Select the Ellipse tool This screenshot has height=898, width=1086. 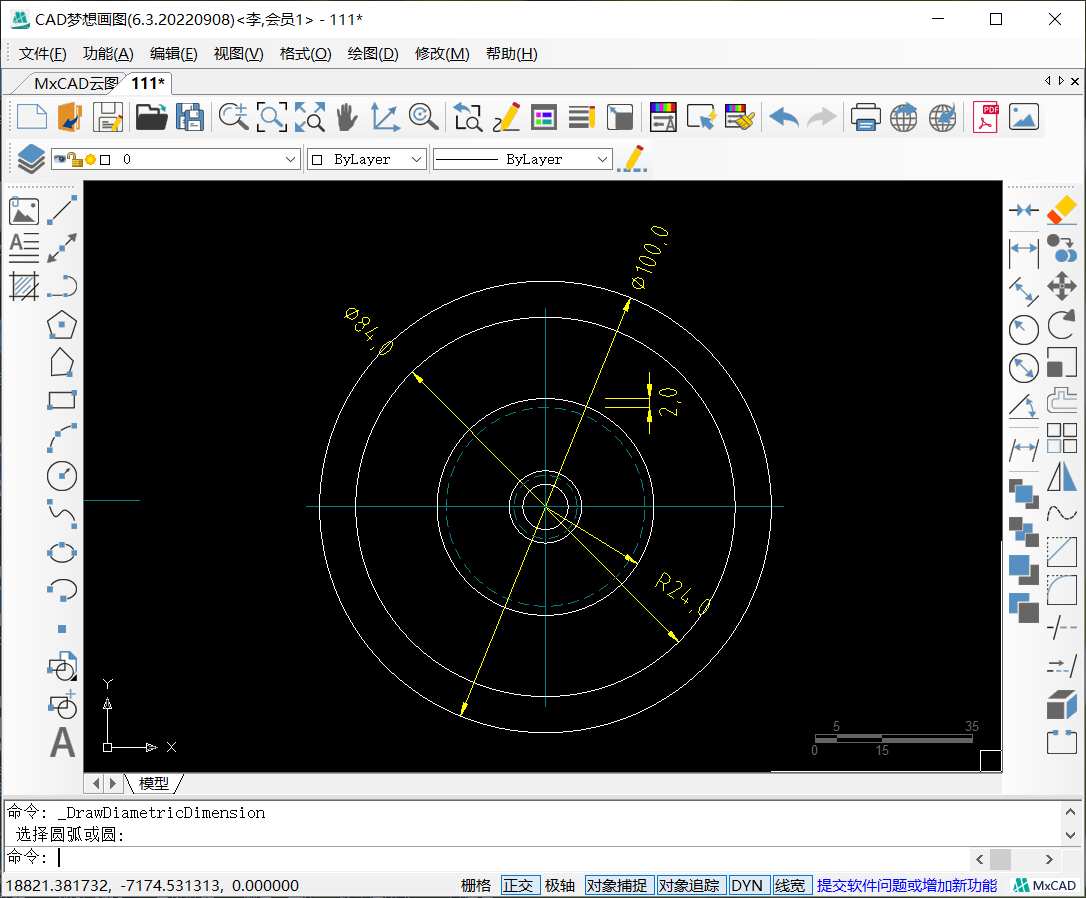click(x=62, y=553)
